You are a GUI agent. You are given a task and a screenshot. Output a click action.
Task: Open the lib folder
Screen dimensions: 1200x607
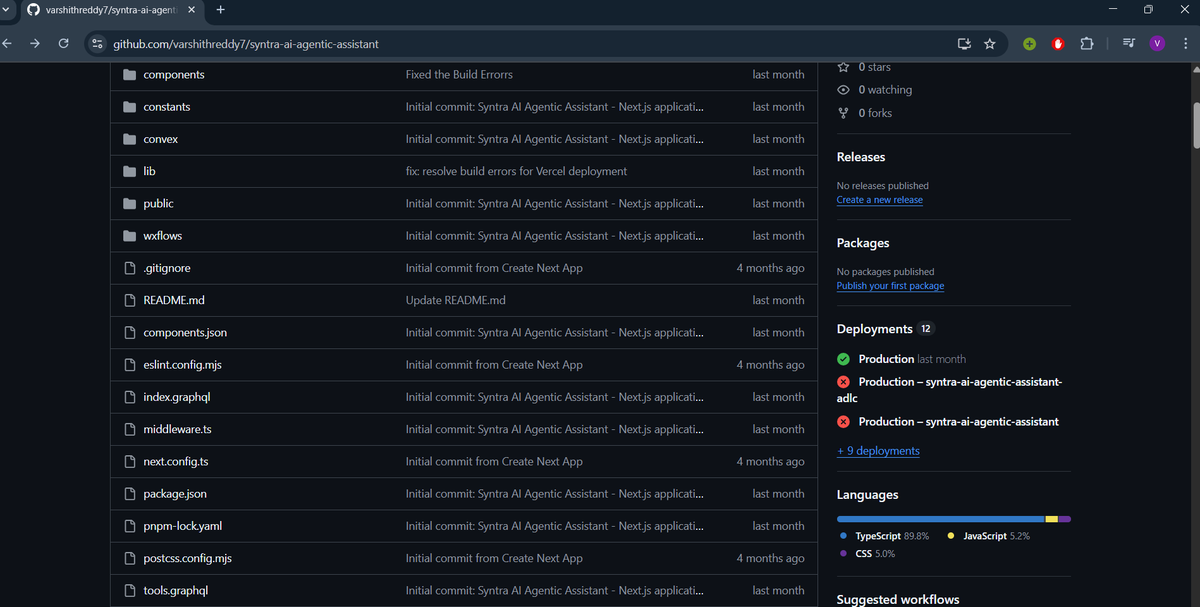(x=149, y=171)
